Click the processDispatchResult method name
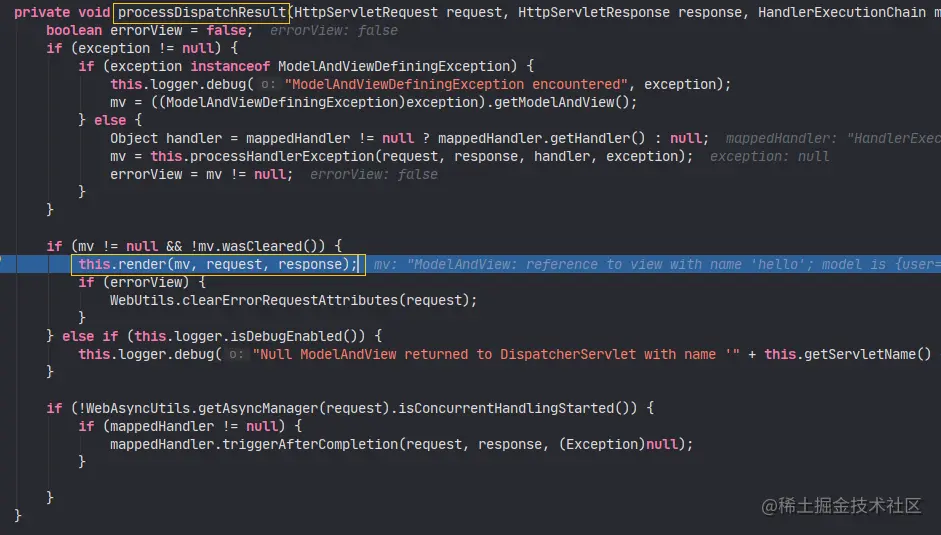The height and width of the screenshot is (535, 941). click(x=202, y=12)
